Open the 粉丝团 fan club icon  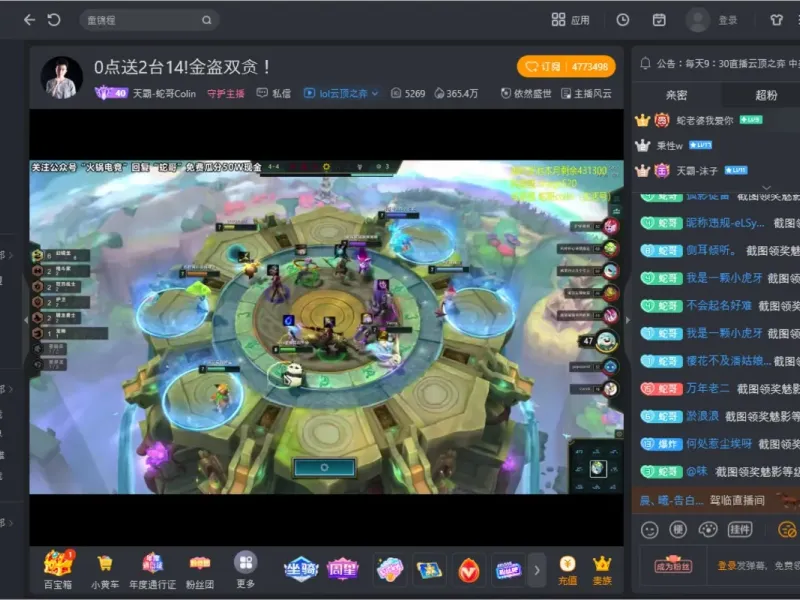tap(199, 569)
